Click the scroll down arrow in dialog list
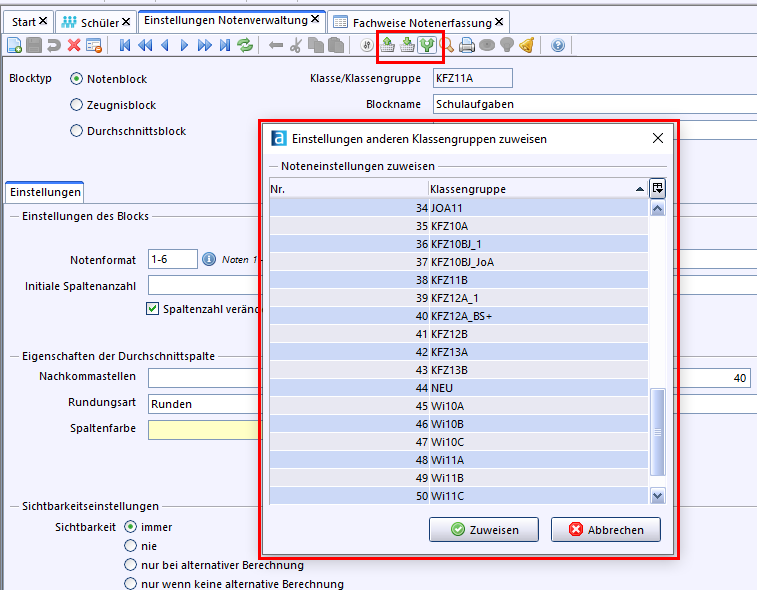 658,495
